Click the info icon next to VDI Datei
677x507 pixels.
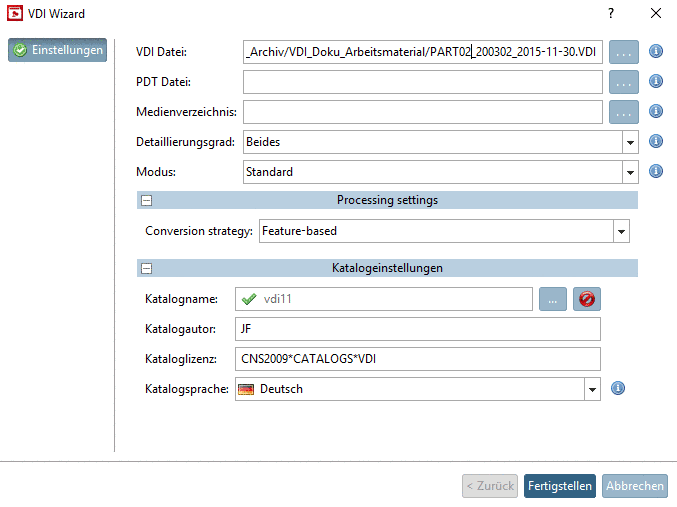655,51
